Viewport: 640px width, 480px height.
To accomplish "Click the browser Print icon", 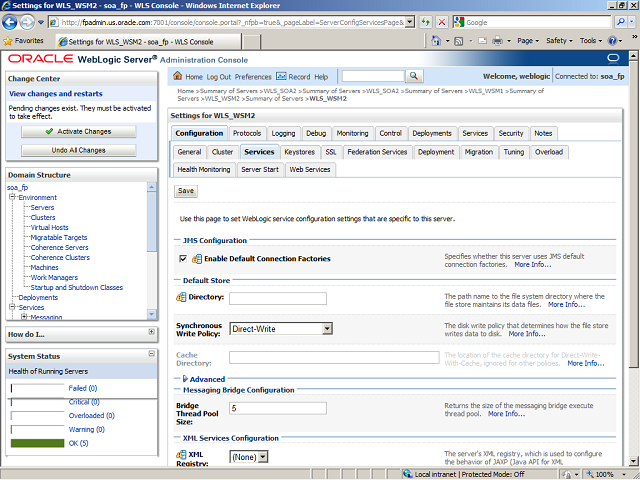I will (503, 41).
